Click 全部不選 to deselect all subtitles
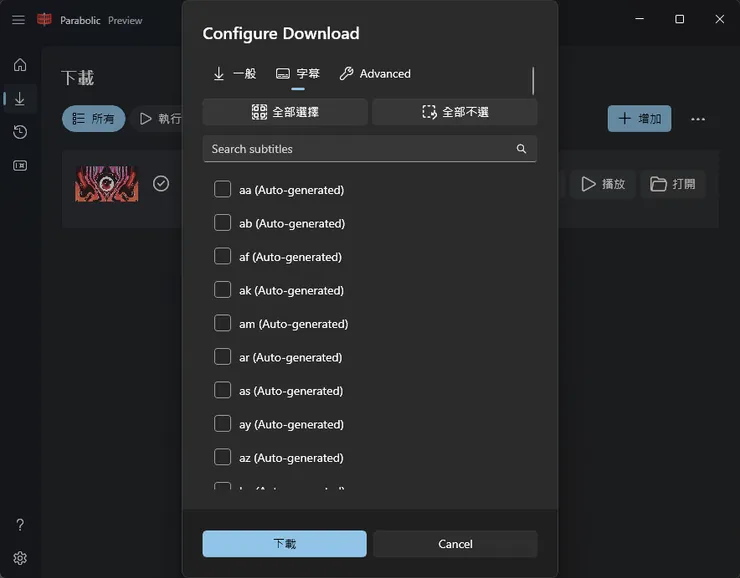 (455, 112)
